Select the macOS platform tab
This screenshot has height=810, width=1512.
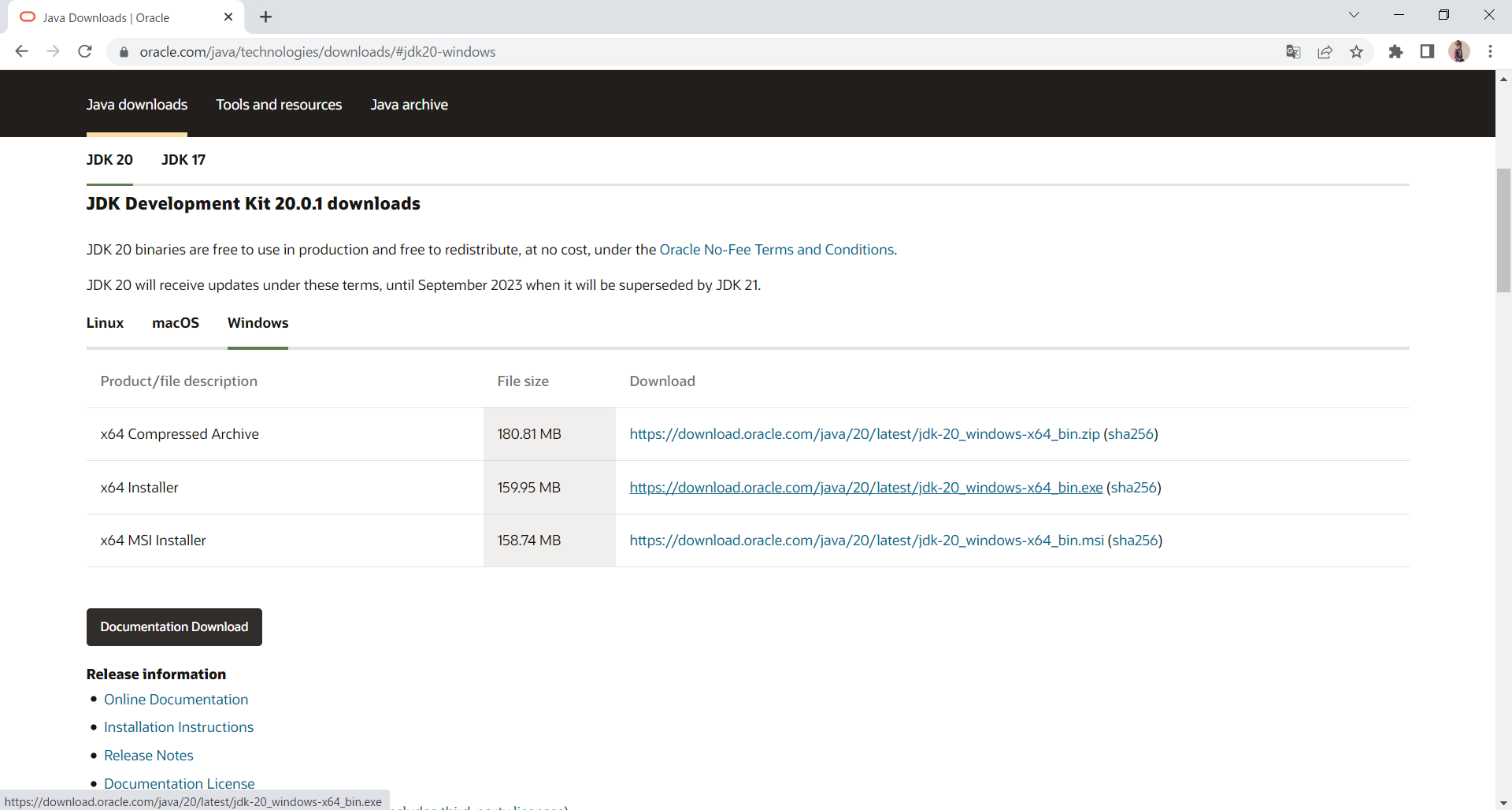176,323
